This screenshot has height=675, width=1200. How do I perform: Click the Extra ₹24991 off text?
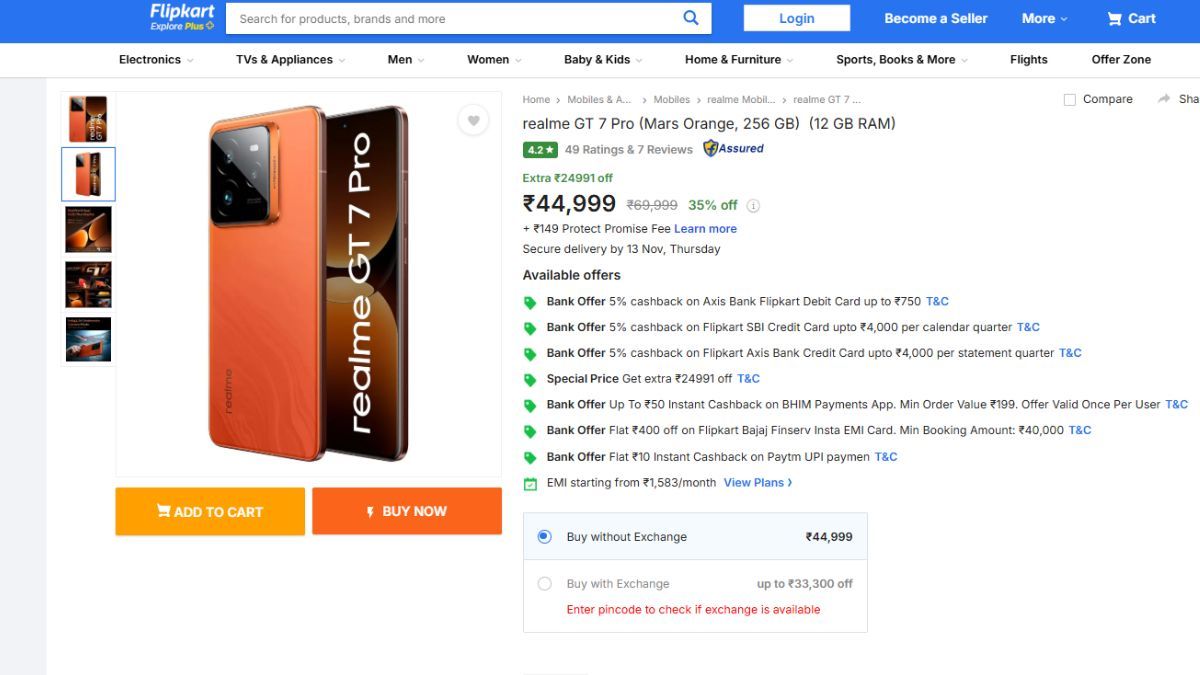click(x=567, y=178)
